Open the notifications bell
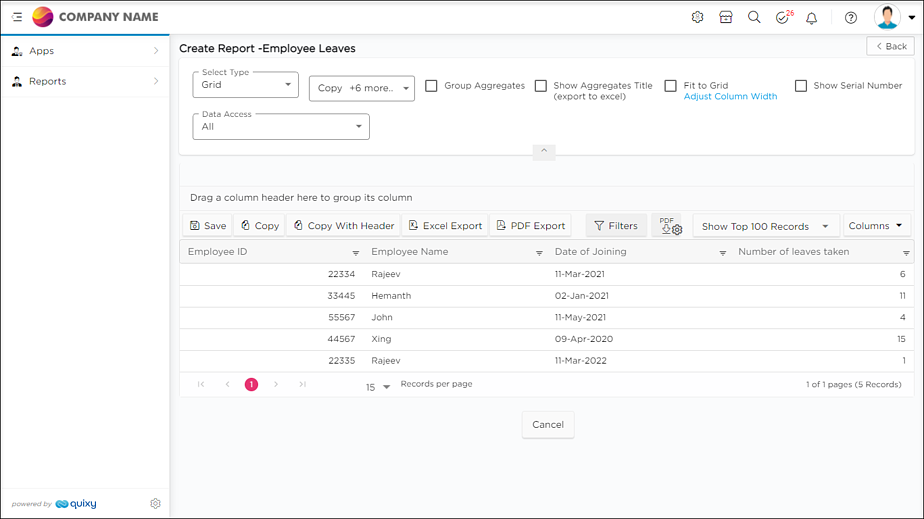Image resolution: width=924 pixels, height=519 pixels. coord(812,18)
